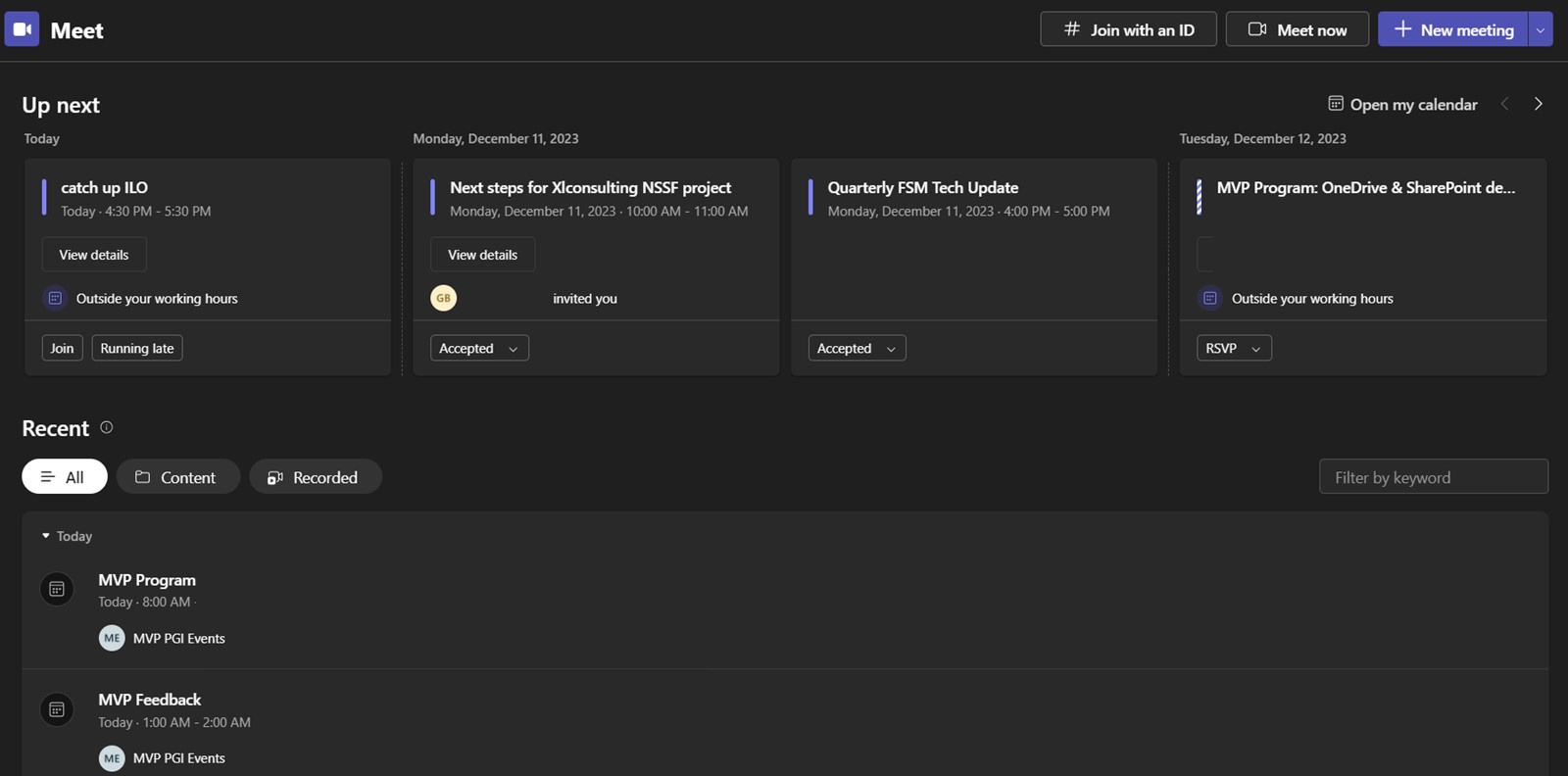Open Accepted dropdown for Quarterly FSM Tech Update

click(857, 348)
